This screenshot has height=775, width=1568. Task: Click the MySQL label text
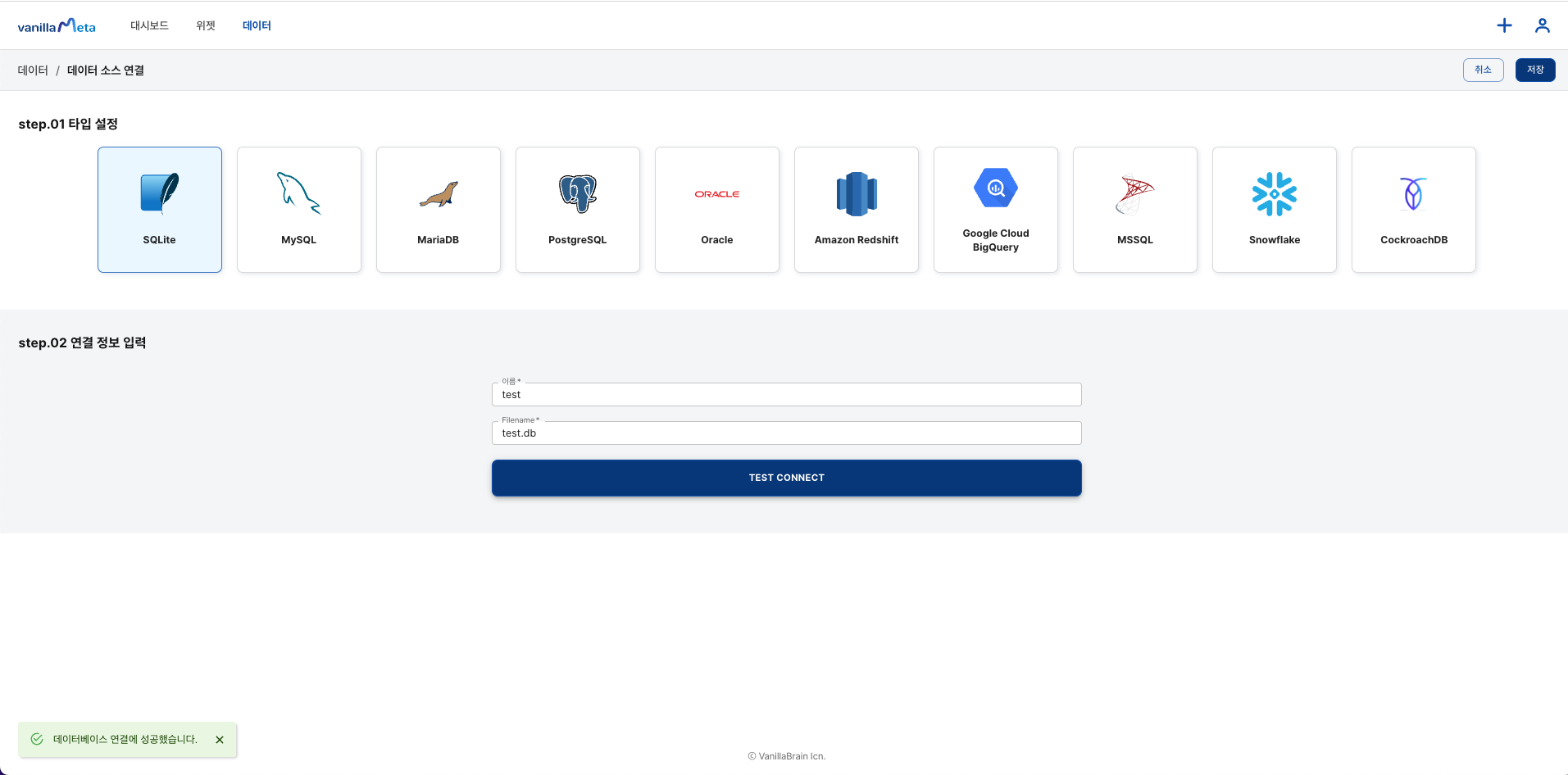(x=299, y=240)
